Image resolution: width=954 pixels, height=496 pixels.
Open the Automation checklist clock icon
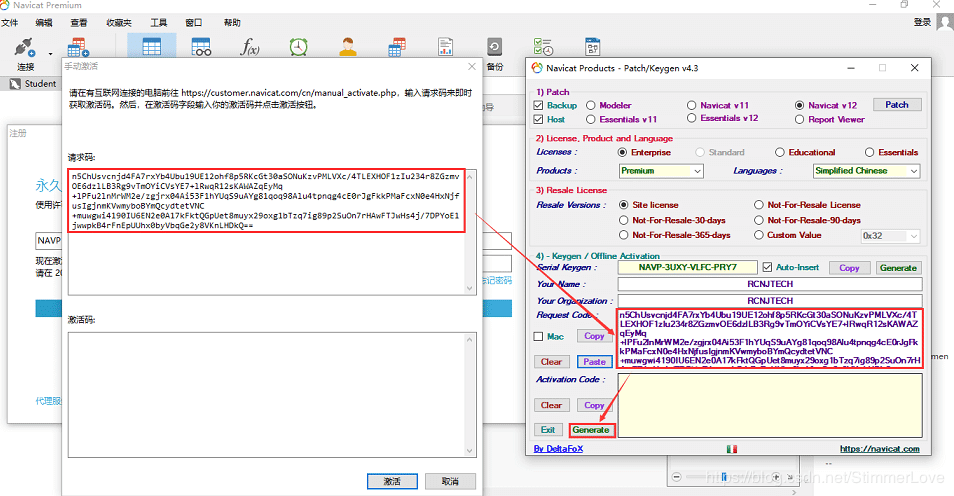(543, 47)
